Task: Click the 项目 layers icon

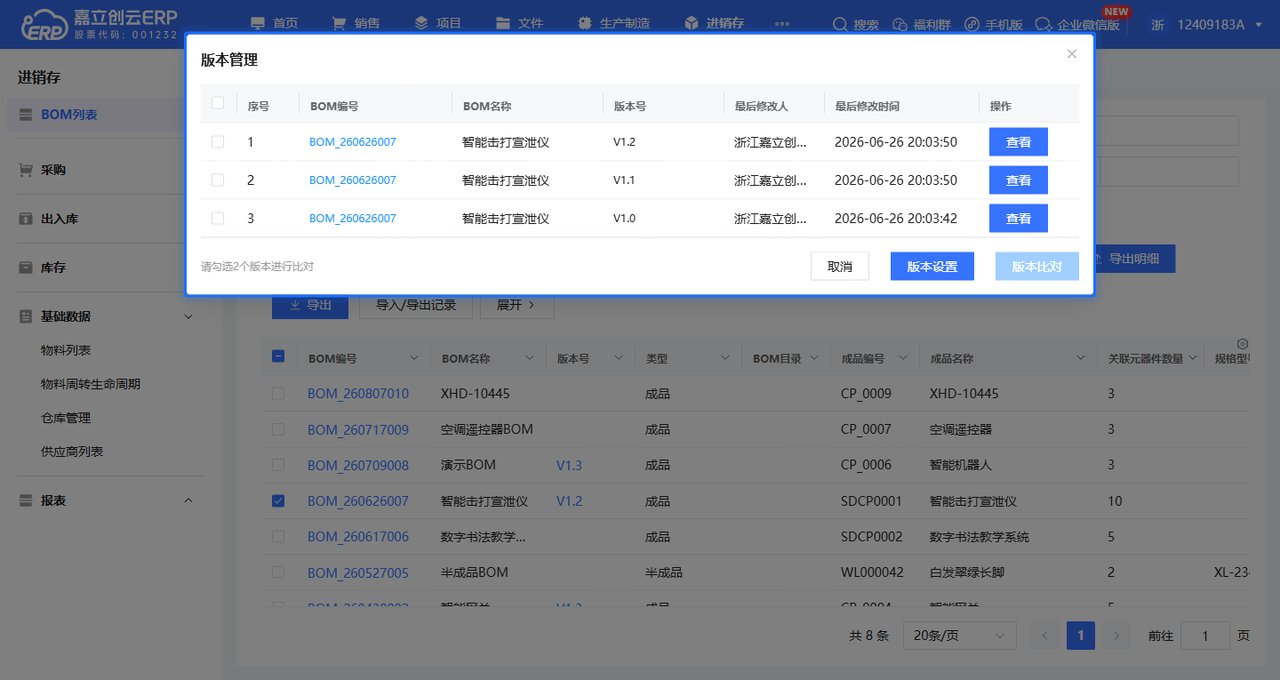Action: 421,23
